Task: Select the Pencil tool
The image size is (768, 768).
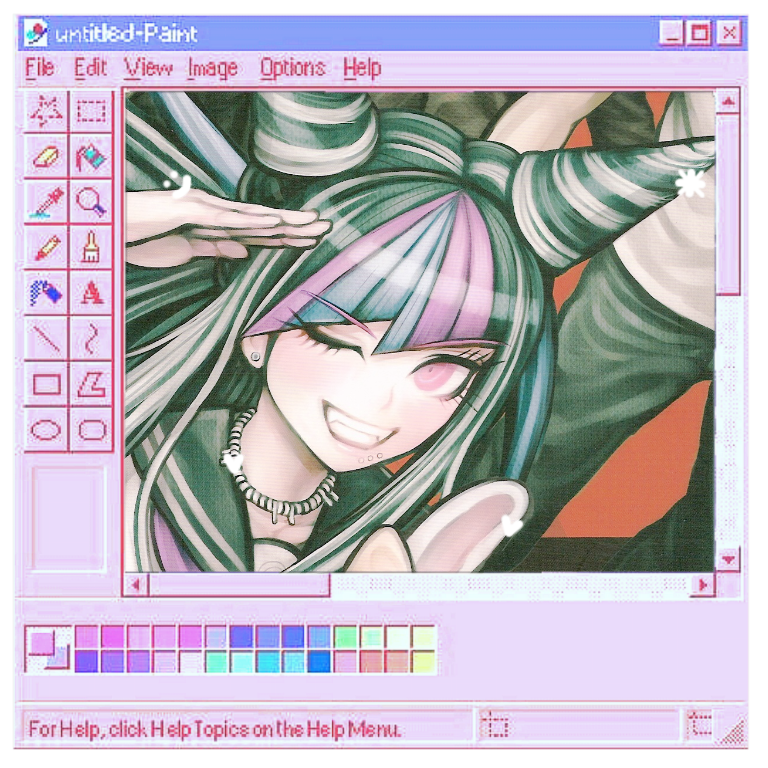Action: point(46,247)
